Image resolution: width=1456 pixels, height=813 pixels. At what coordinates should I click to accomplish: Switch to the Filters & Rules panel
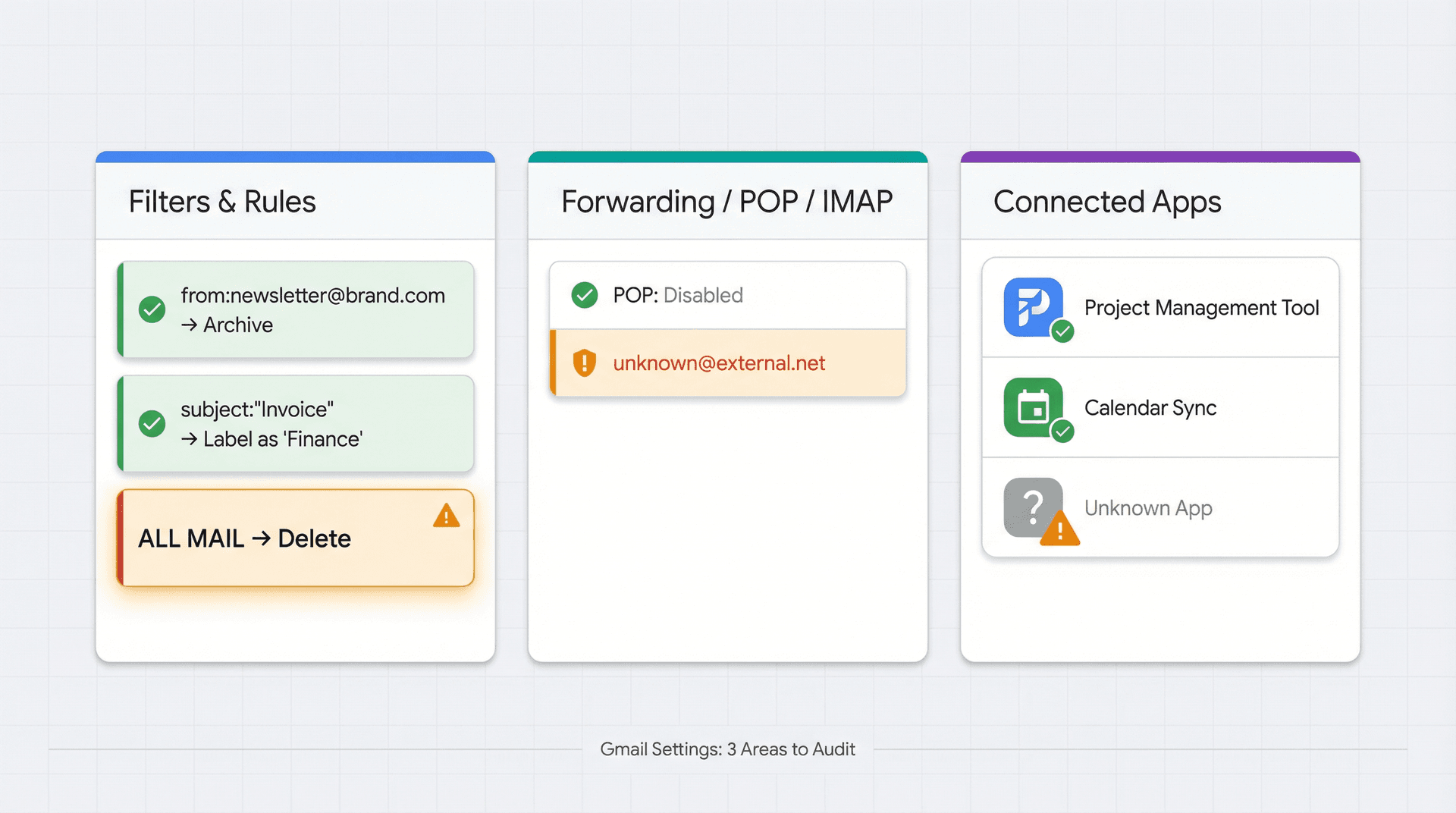[x=222, y=201]
